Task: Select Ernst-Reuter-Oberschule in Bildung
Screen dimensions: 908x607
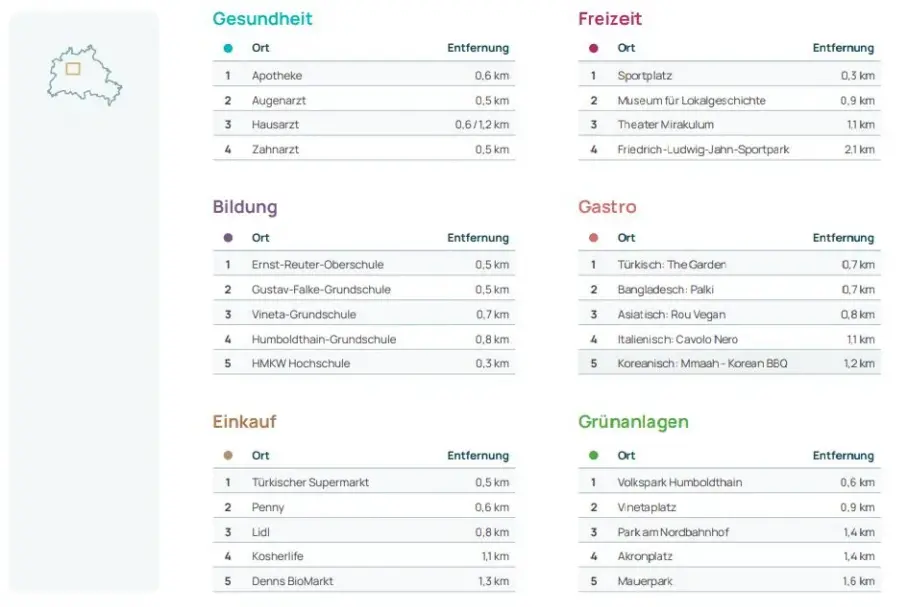Action: coord(317,265)
